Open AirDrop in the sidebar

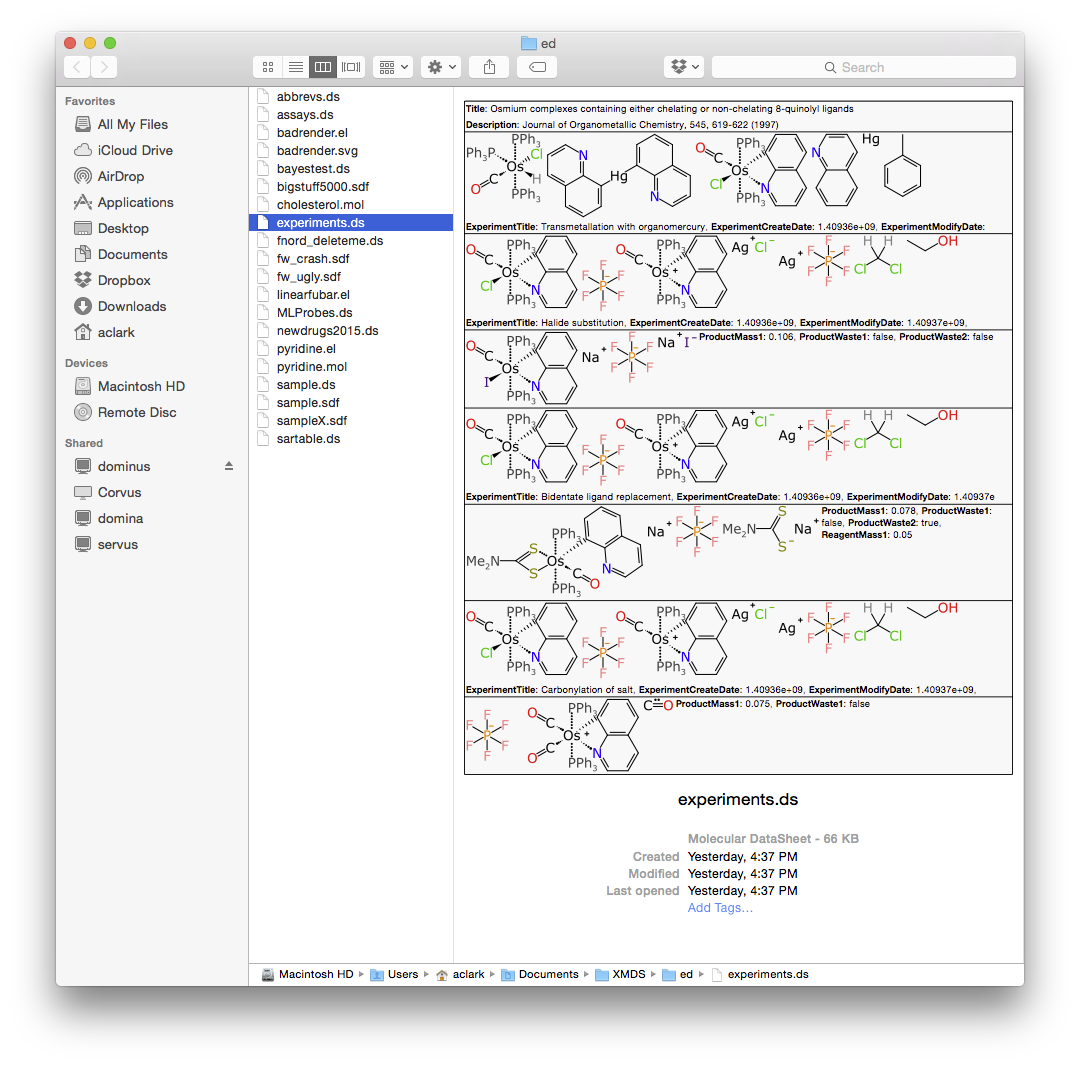(120, 176)
